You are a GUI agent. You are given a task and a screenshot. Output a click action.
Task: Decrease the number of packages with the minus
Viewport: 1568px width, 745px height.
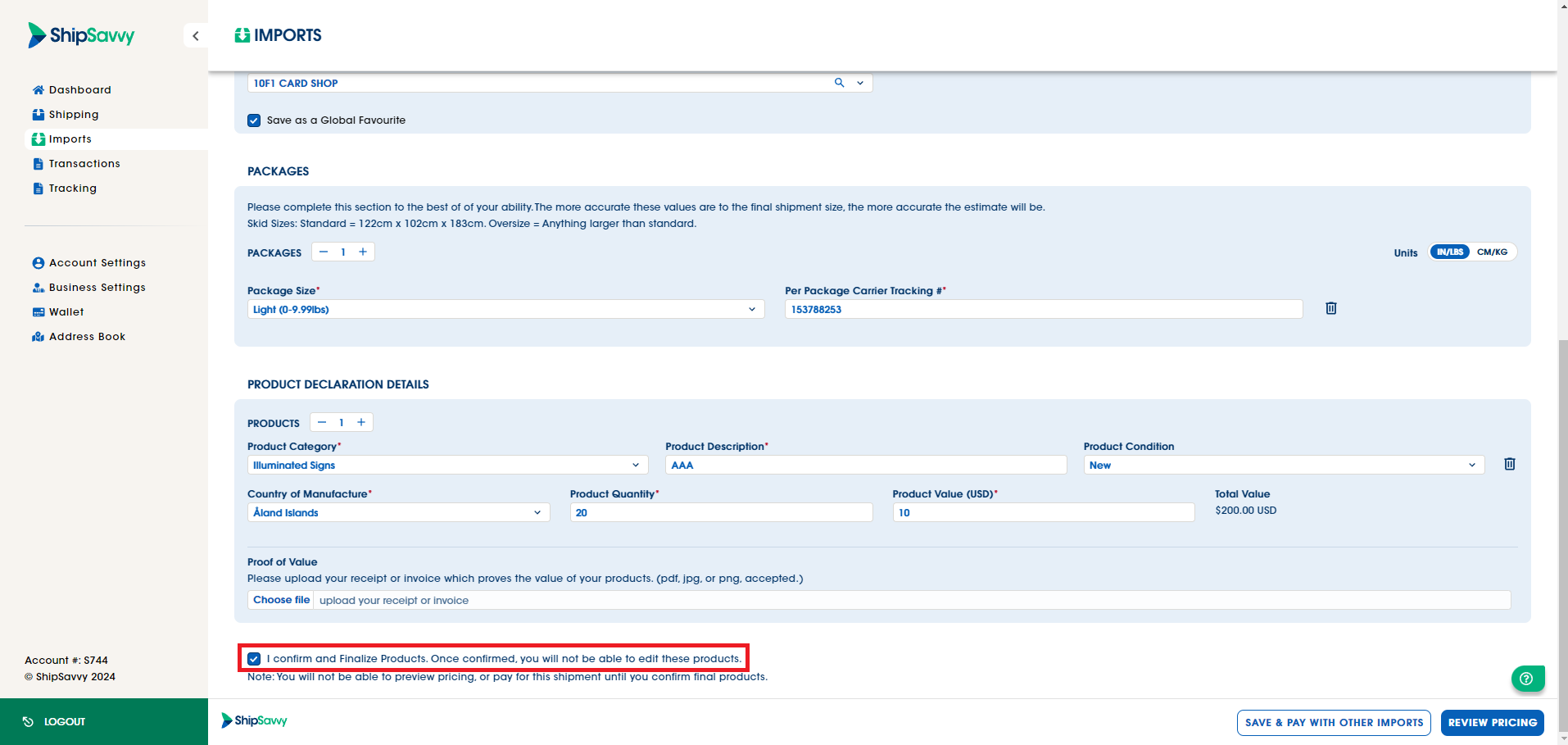point(324,252)
